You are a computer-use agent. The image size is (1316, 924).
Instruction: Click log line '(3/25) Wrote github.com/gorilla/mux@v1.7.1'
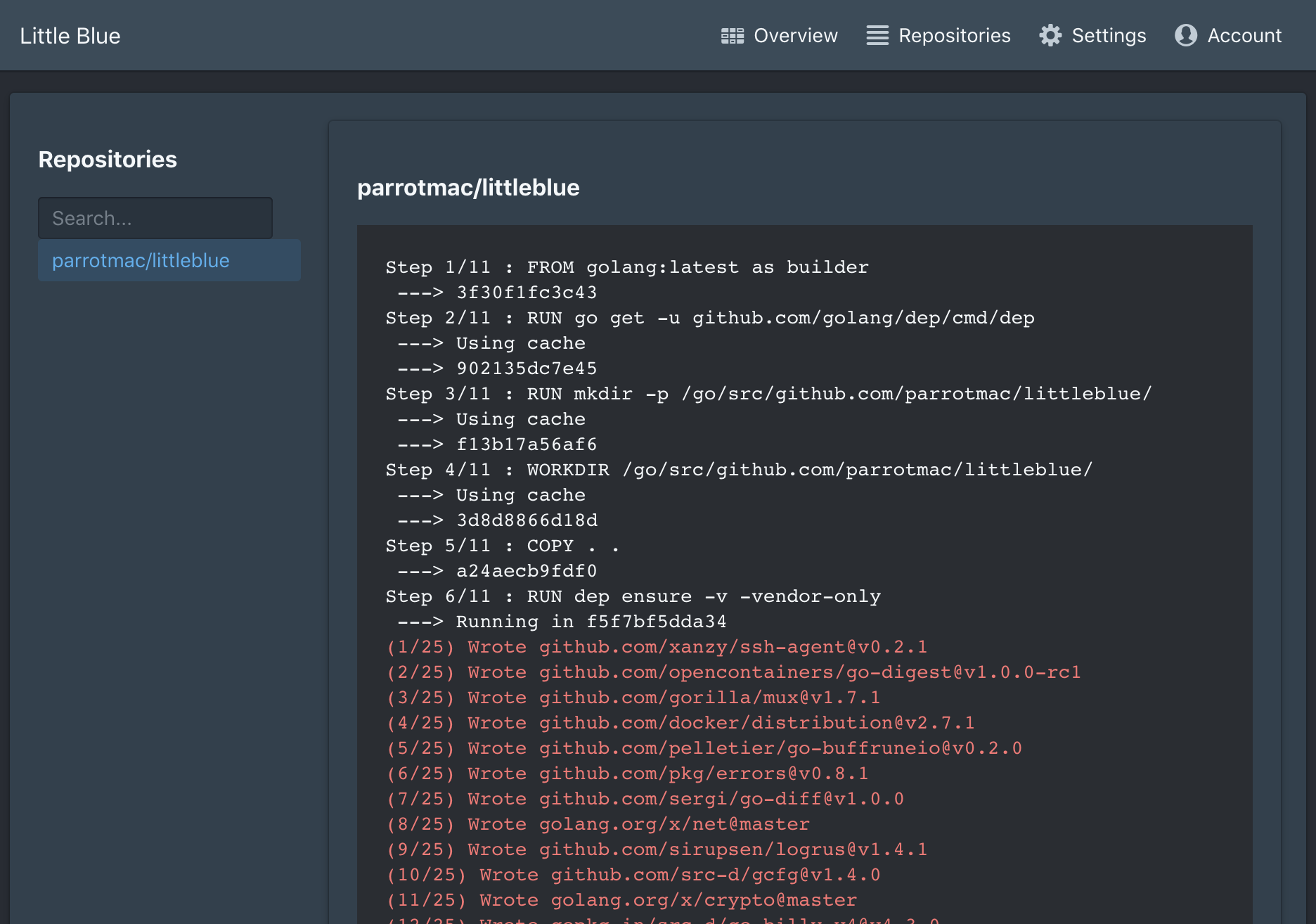633,698
